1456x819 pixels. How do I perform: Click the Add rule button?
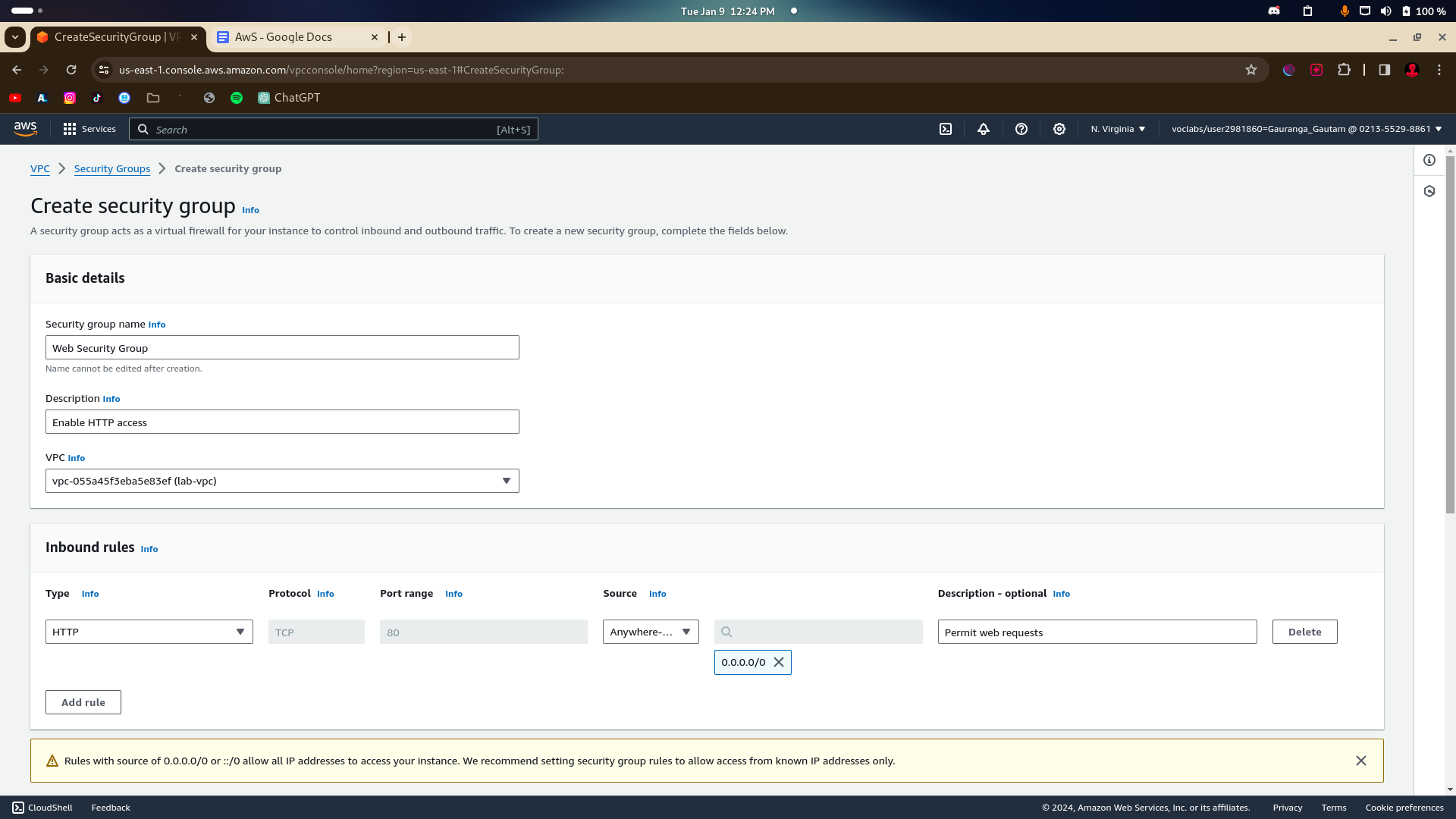[x=83, y=702]
